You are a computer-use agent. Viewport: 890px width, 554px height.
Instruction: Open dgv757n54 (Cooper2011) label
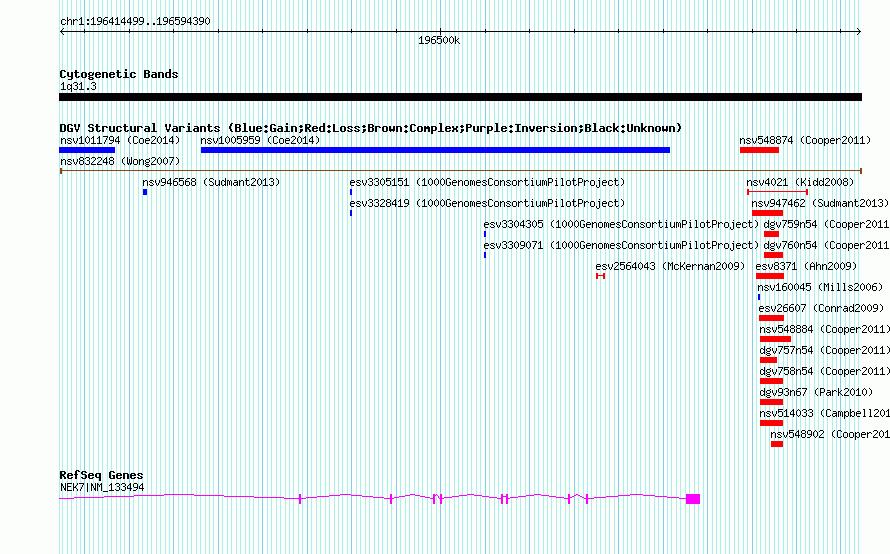(x=825, y=350)
